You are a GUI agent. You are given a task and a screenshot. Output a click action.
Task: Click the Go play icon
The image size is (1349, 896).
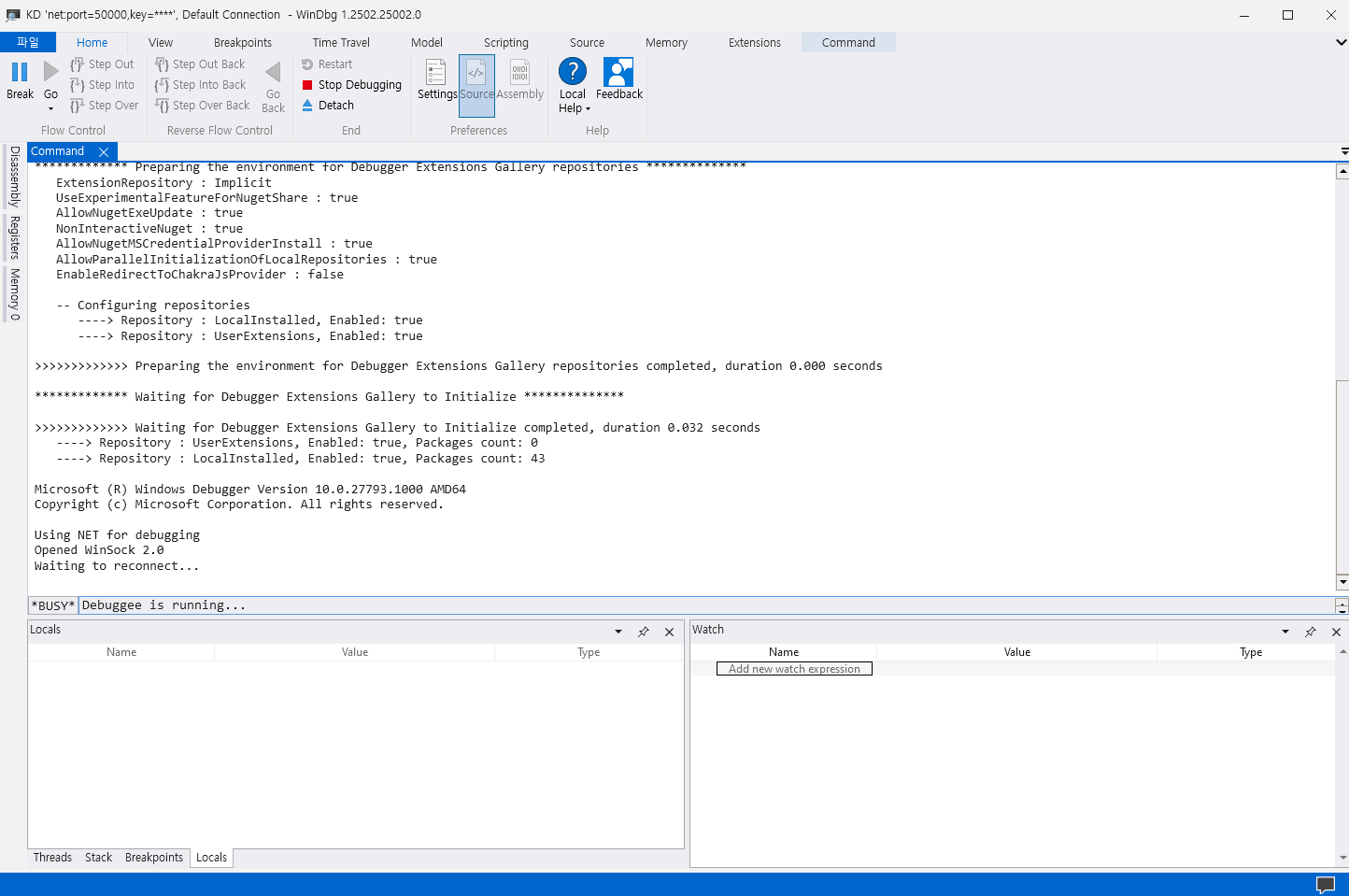50,72
